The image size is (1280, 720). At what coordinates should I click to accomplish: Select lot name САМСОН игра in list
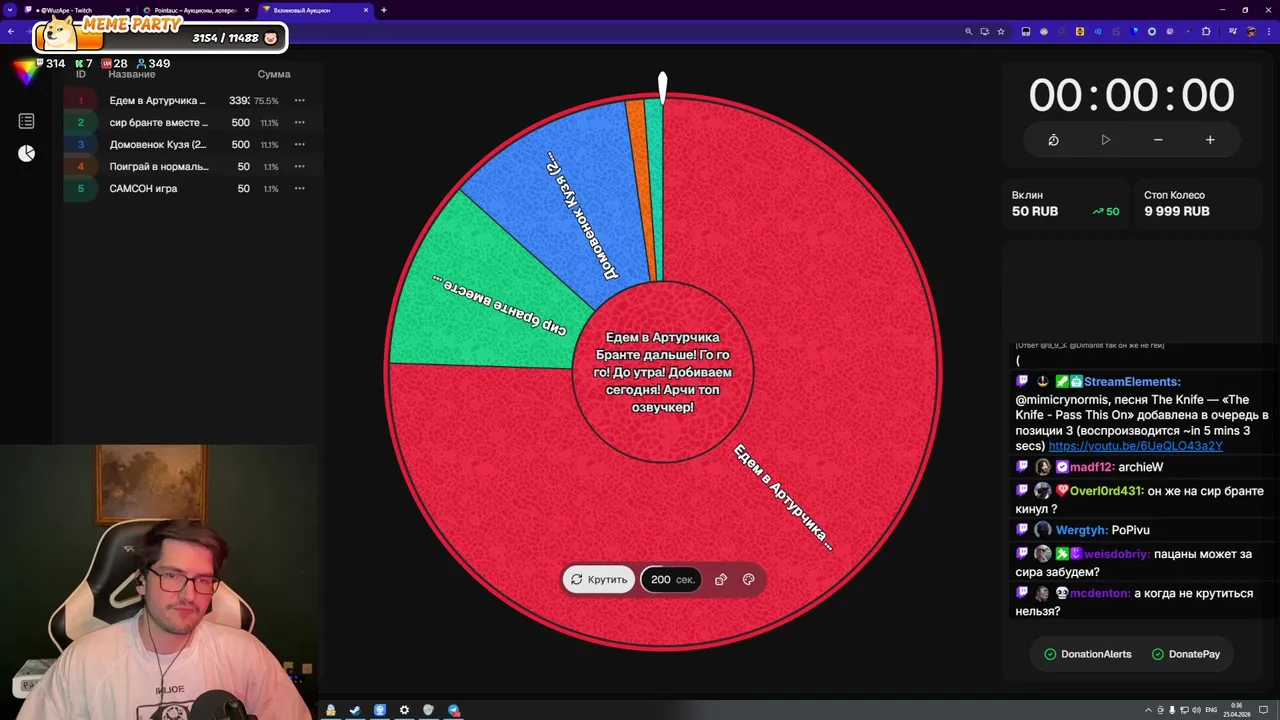pos(143,189)
